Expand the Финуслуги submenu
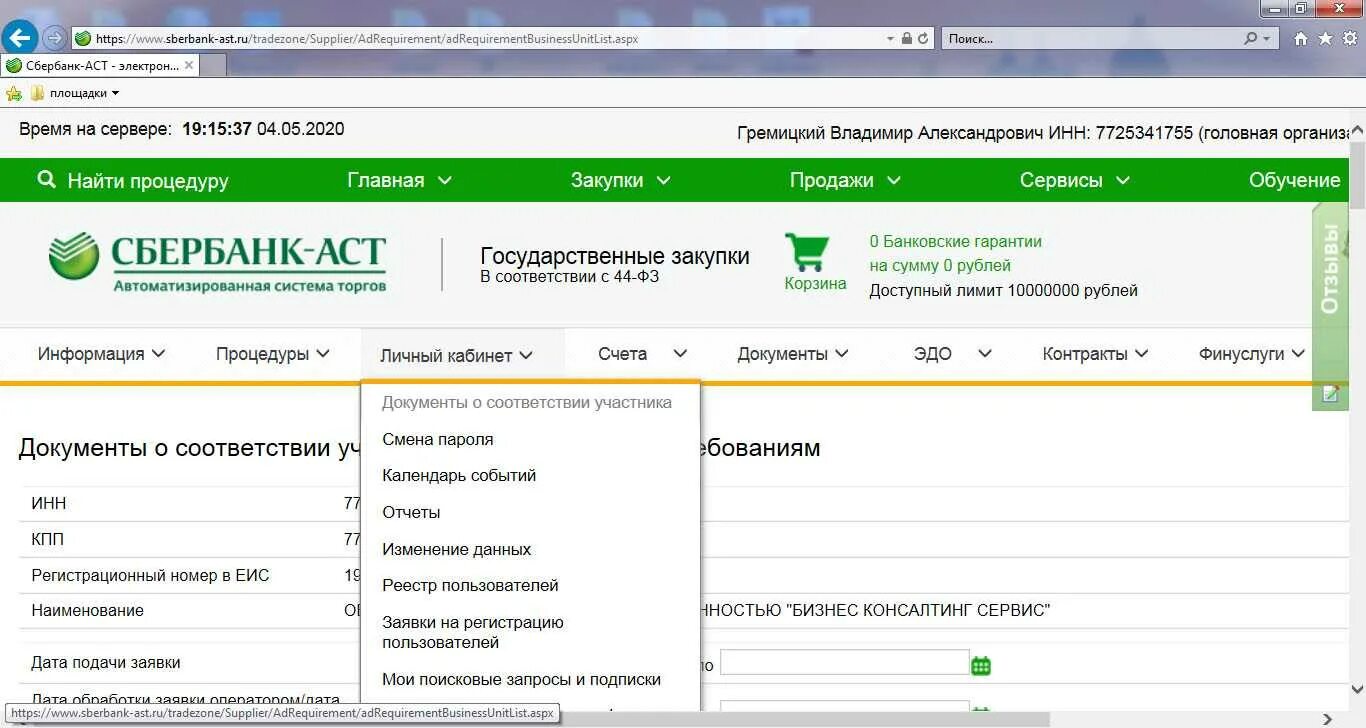 [x=1252, y=354]
